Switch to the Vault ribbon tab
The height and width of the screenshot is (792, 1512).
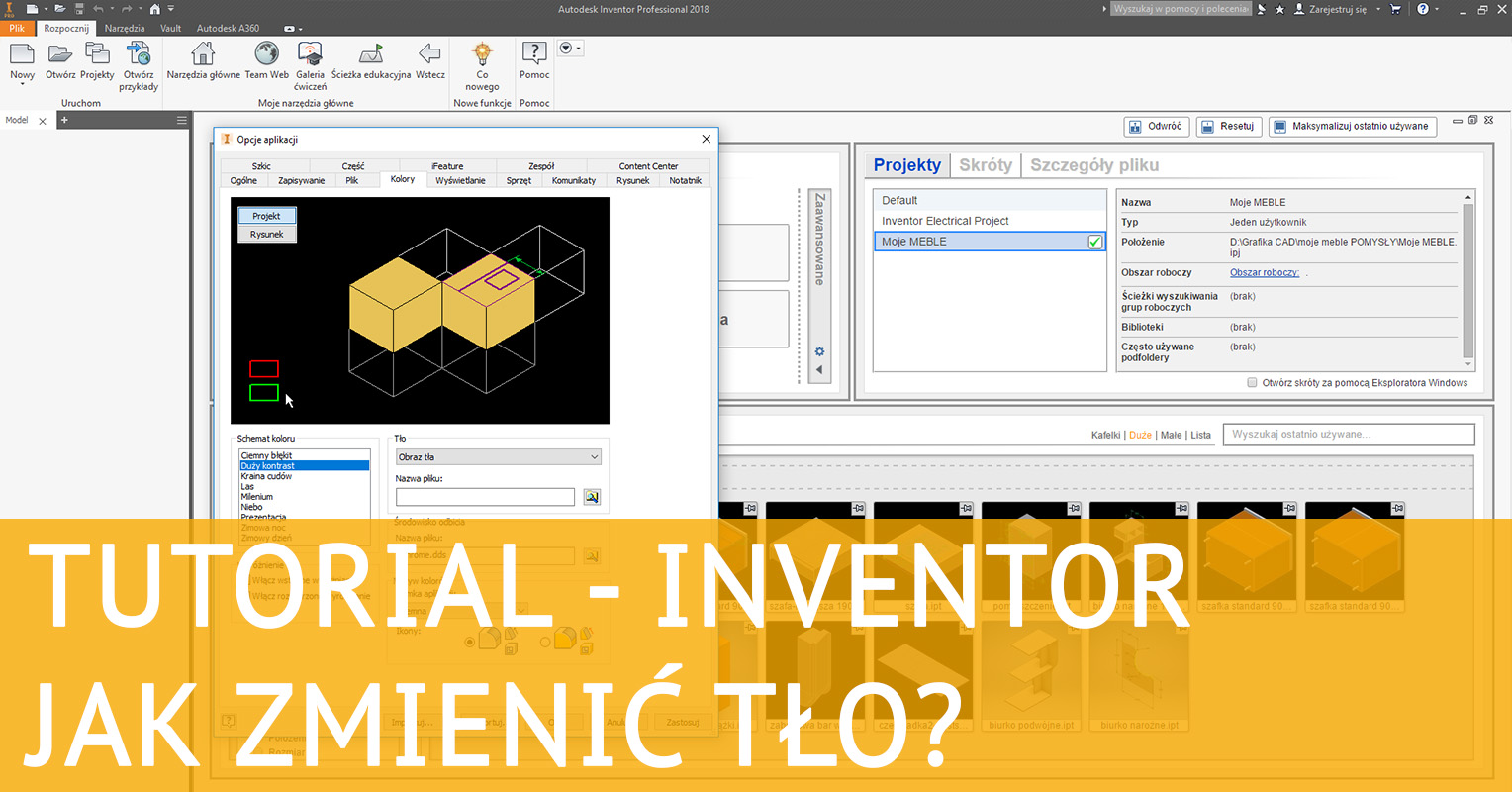point(170,29)
